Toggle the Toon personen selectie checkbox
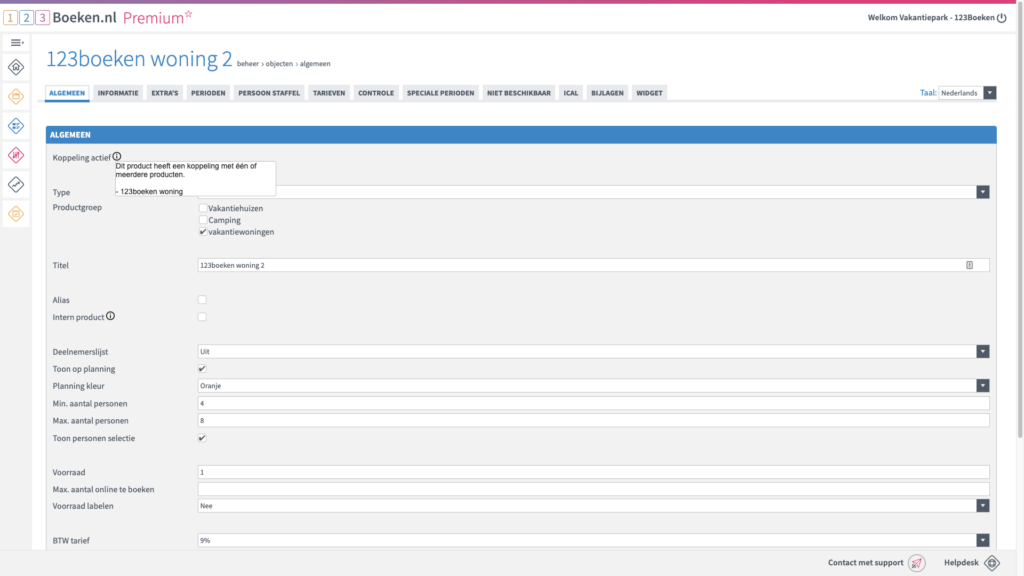The width and height of the screenshot is (1024, 576). 202,438
